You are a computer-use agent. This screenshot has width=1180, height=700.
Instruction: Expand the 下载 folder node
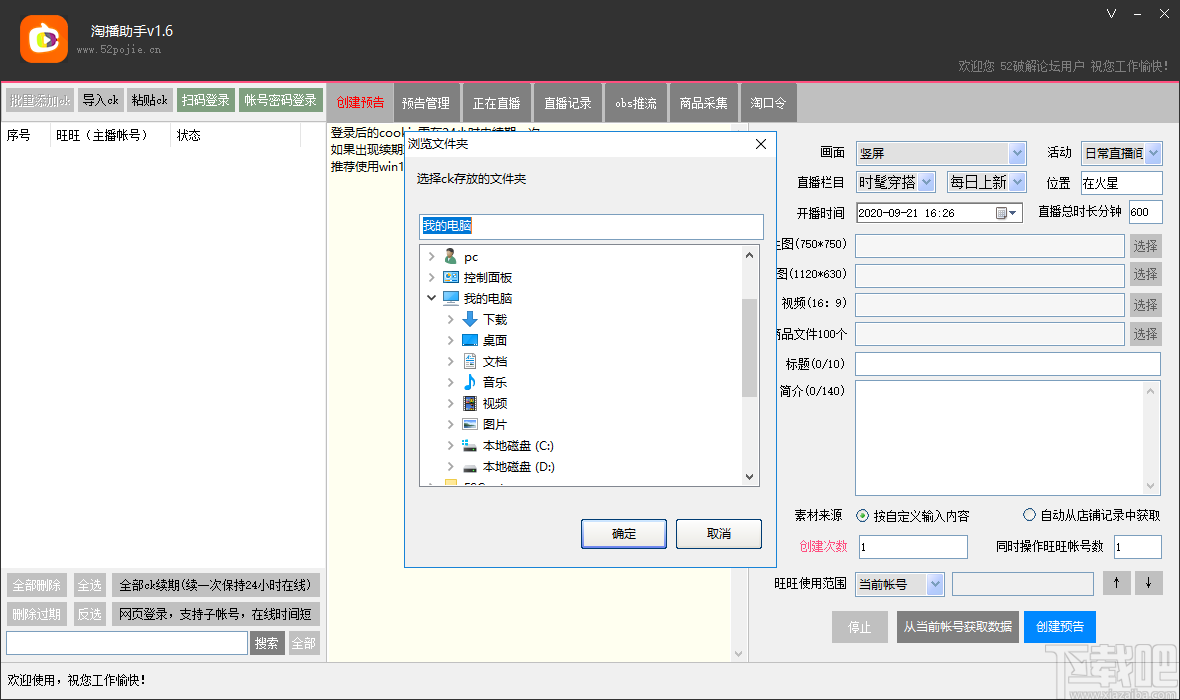pos(450,319)
